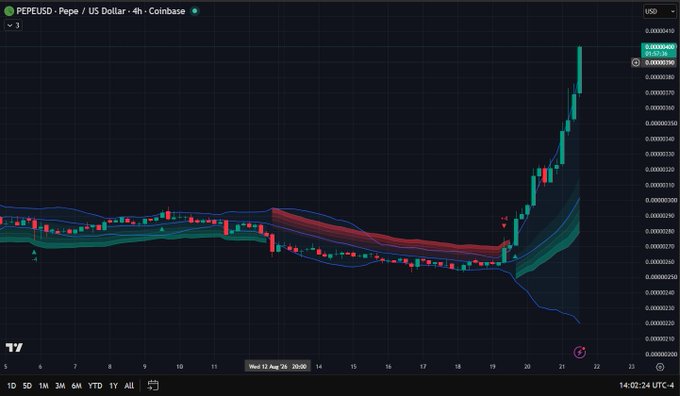Select the 3M time range
This screenshot has height=396, width=680.
60,386
